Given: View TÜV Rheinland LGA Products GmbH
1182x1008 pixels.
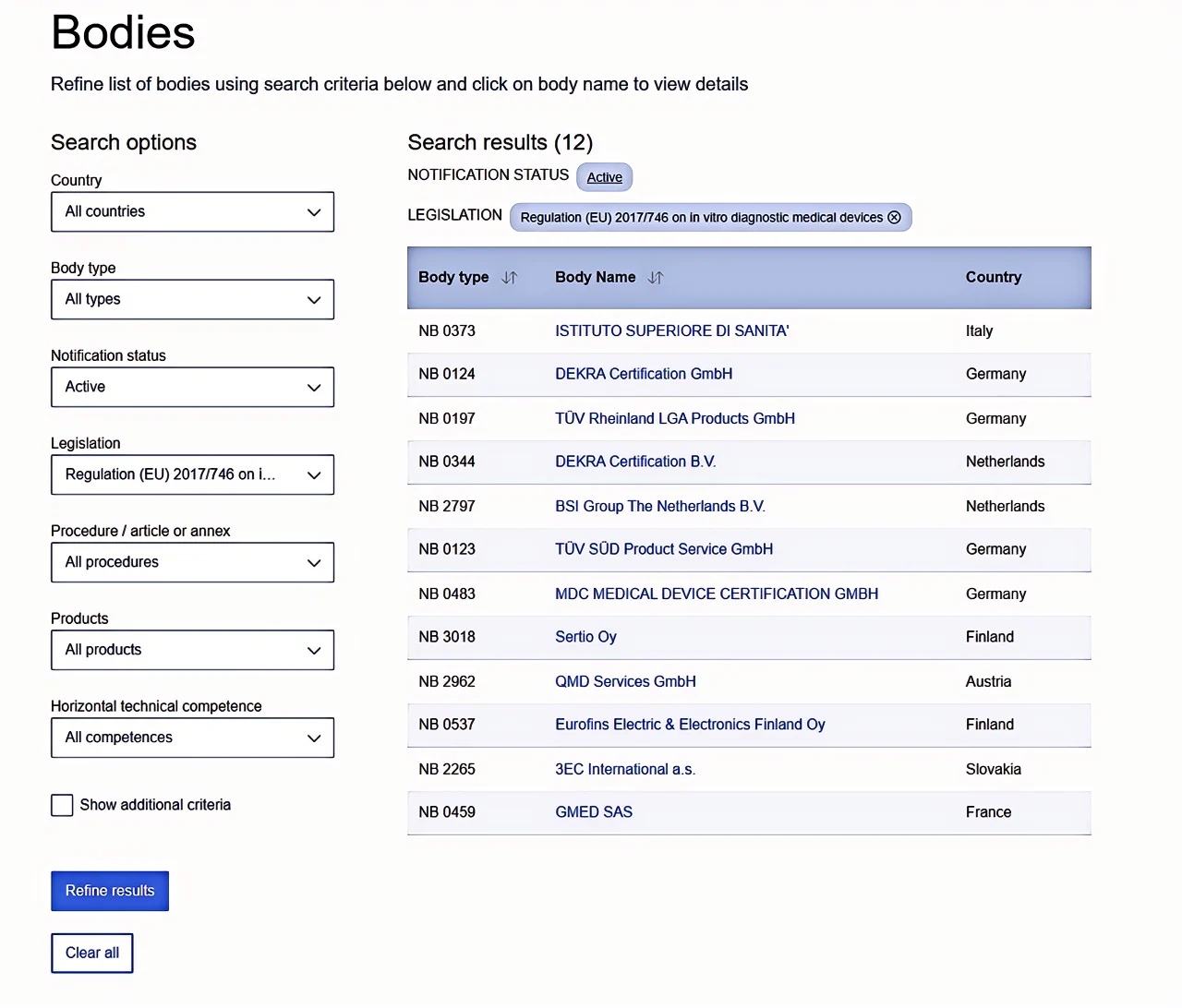Looking at the screenshot, I should (x=675, y=418).
